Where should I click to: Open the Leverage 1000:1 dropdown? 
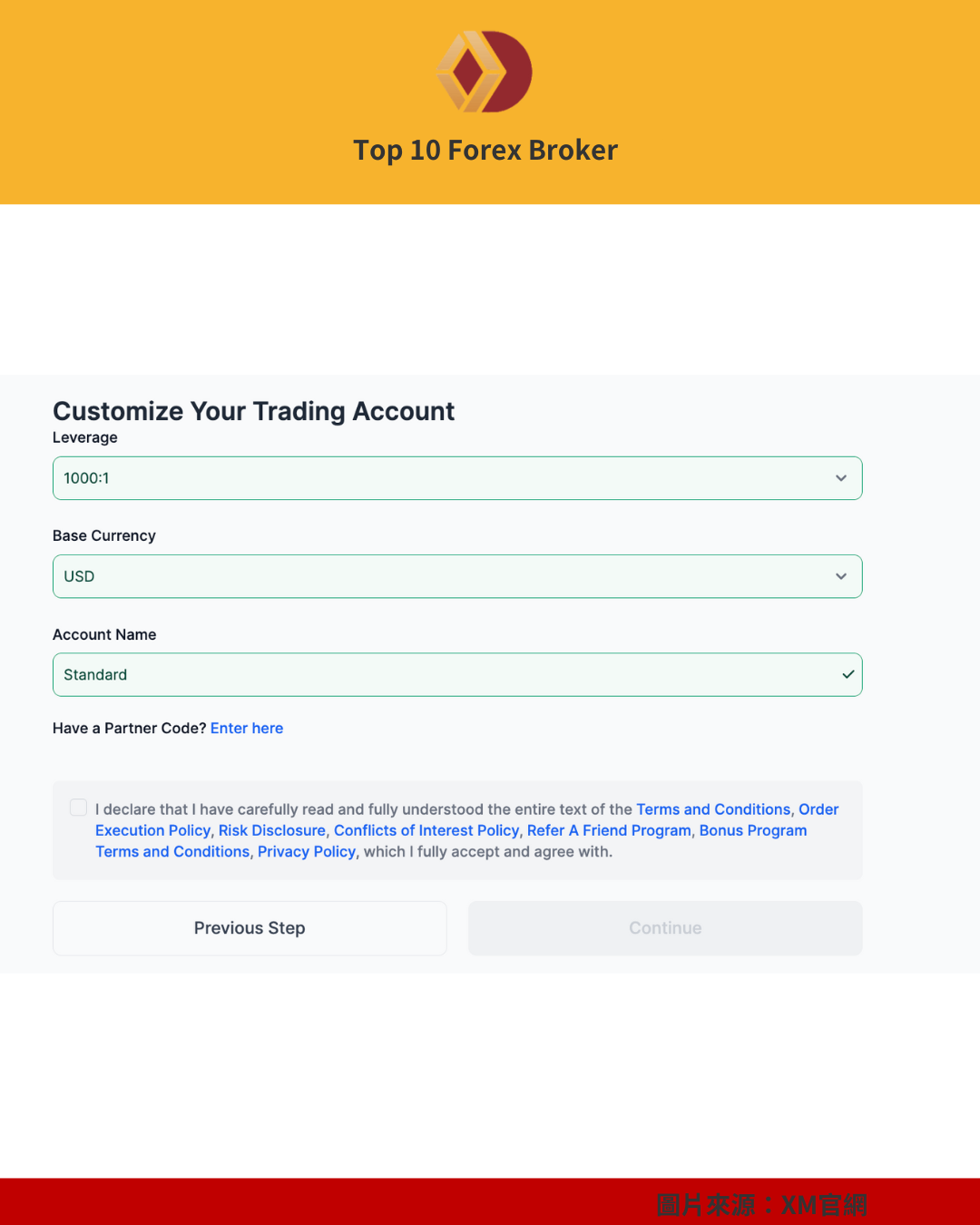(457, 478)
